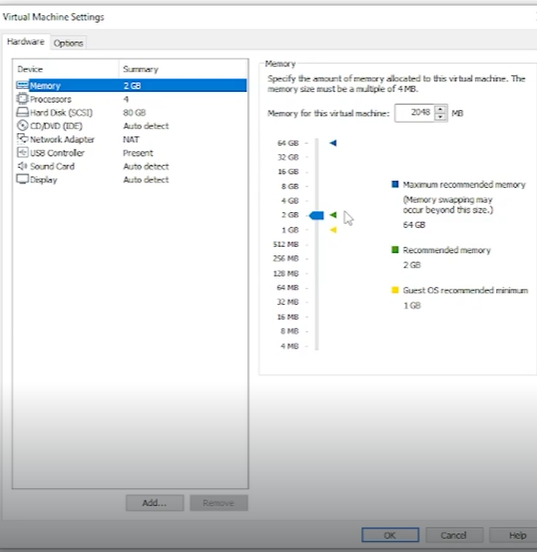Click the 1 GB slider scale label
The width and height of the screenshot is (537, 552).
click(x=290, y=230)
